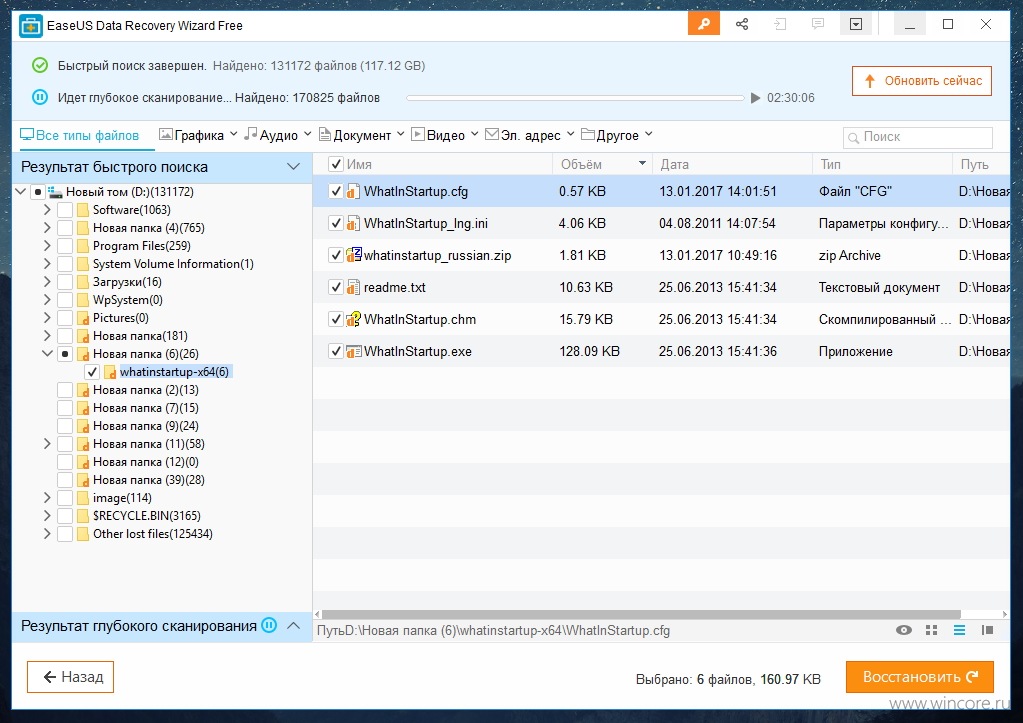
Task: Click the $RECYCLE.BIN folder icon
Action: pos(83,515)
